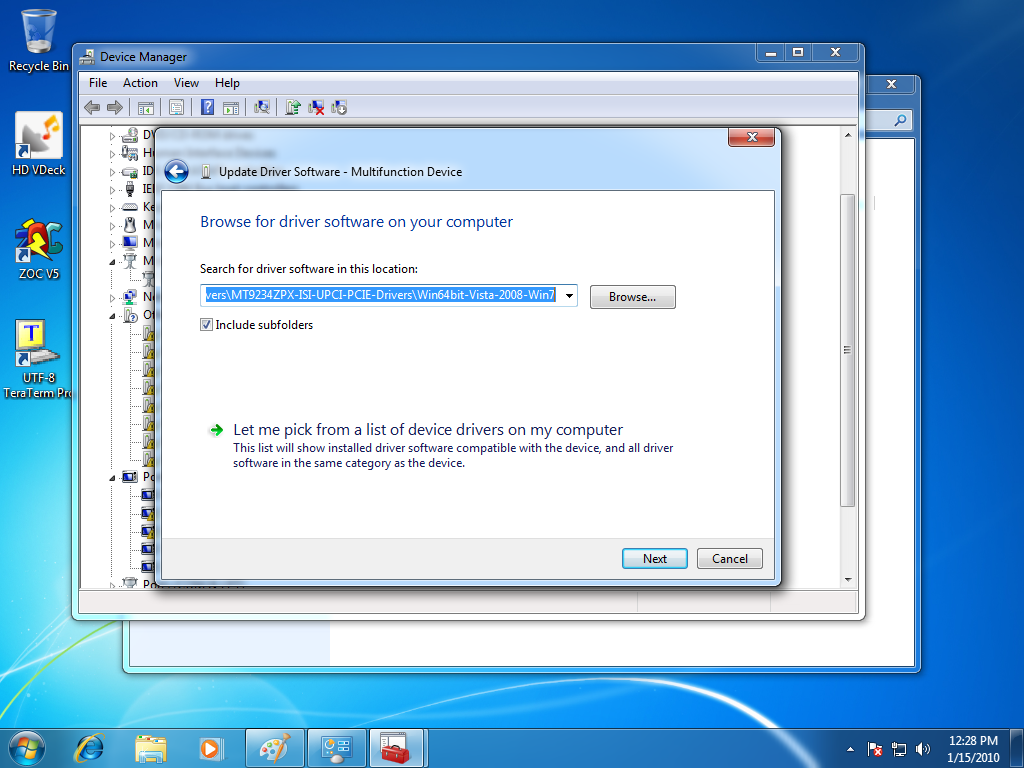The width and height of the screenshot is (1024, 768).
Task: Click the Properties toolbar icon
Action: 176,107
